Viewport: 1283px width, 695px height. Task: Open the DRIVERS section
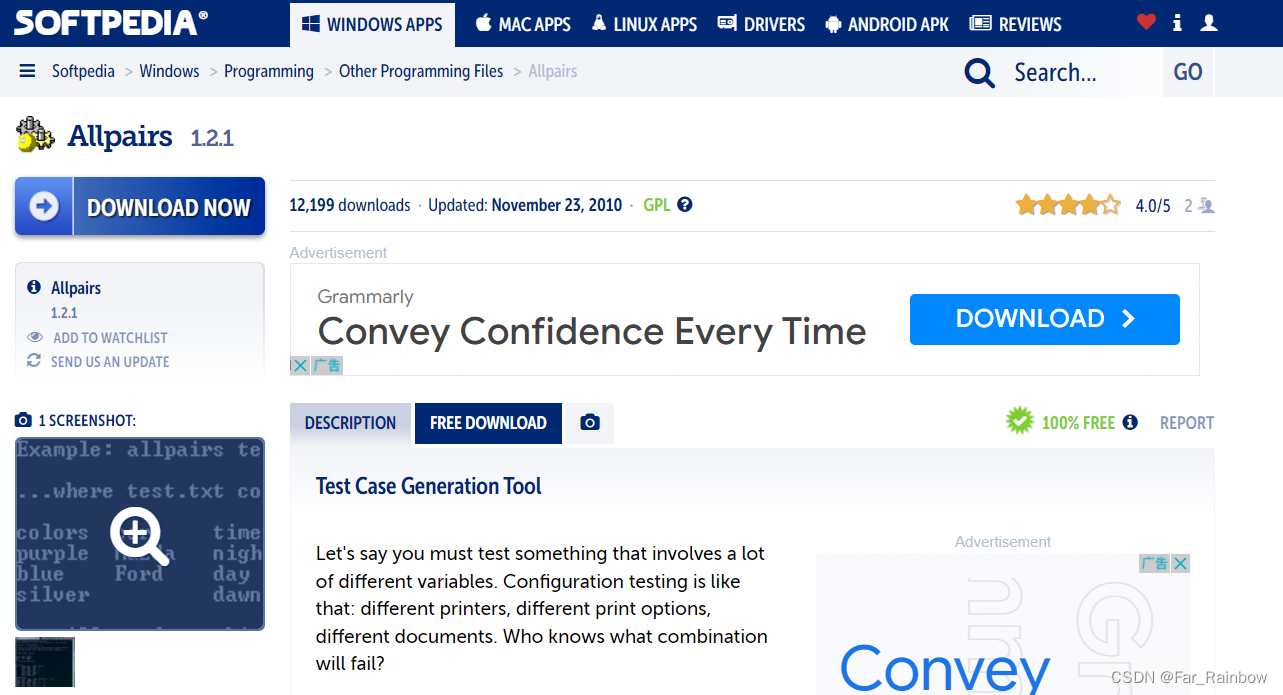click(x=761, y=24)
